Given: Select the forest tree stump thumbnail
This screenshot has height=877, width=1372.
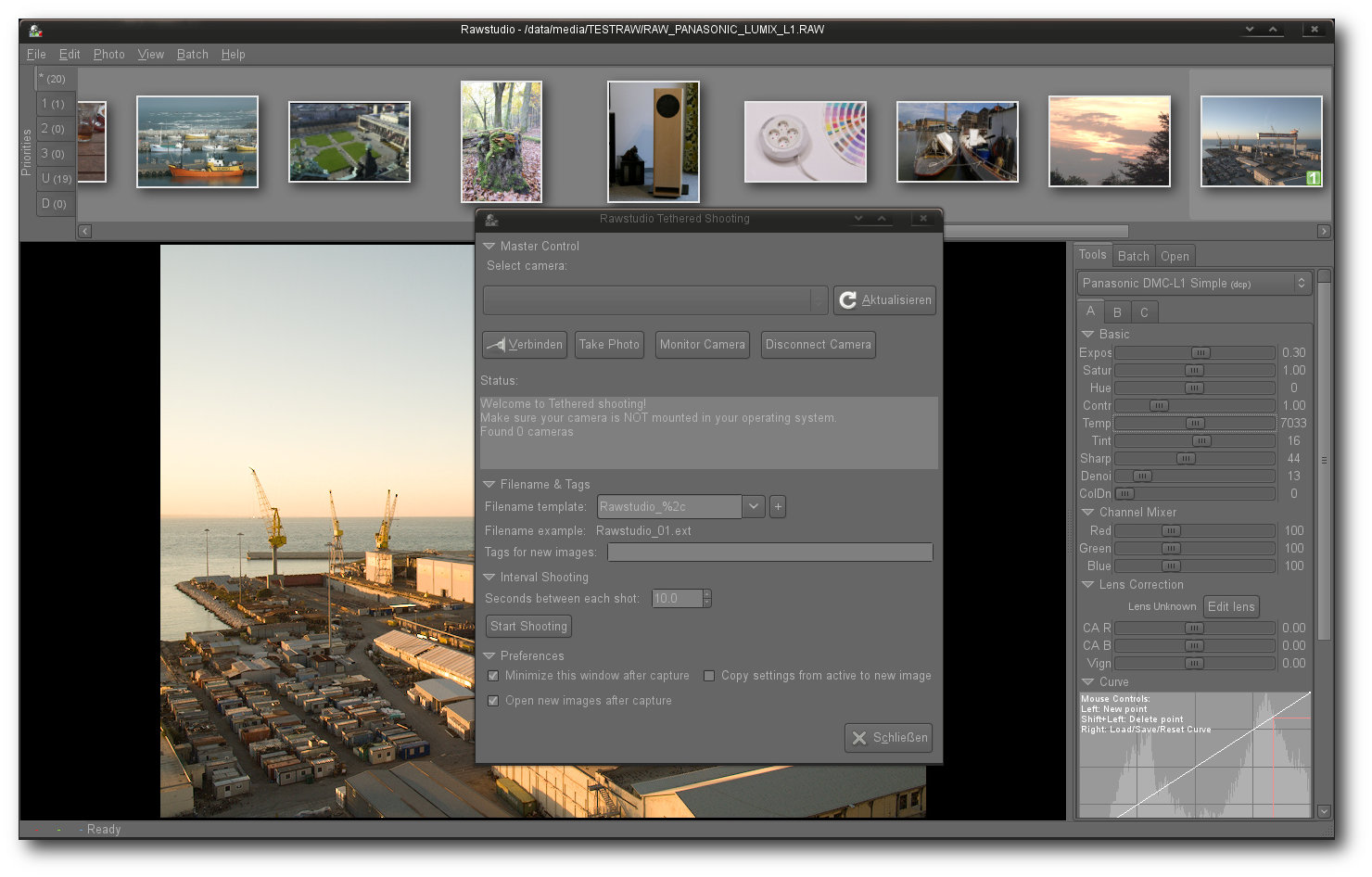Looking at the screenshot, I should point(502,142).
